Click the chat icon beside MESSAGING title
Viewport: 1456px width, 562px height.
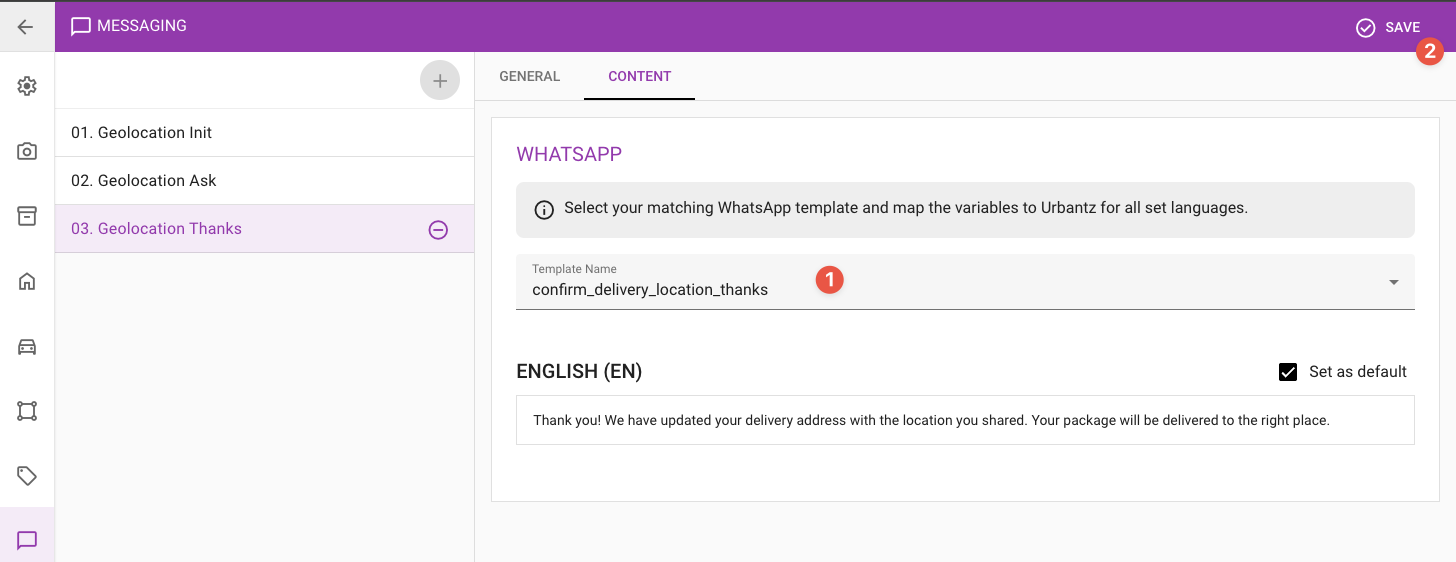pos(81,27)
